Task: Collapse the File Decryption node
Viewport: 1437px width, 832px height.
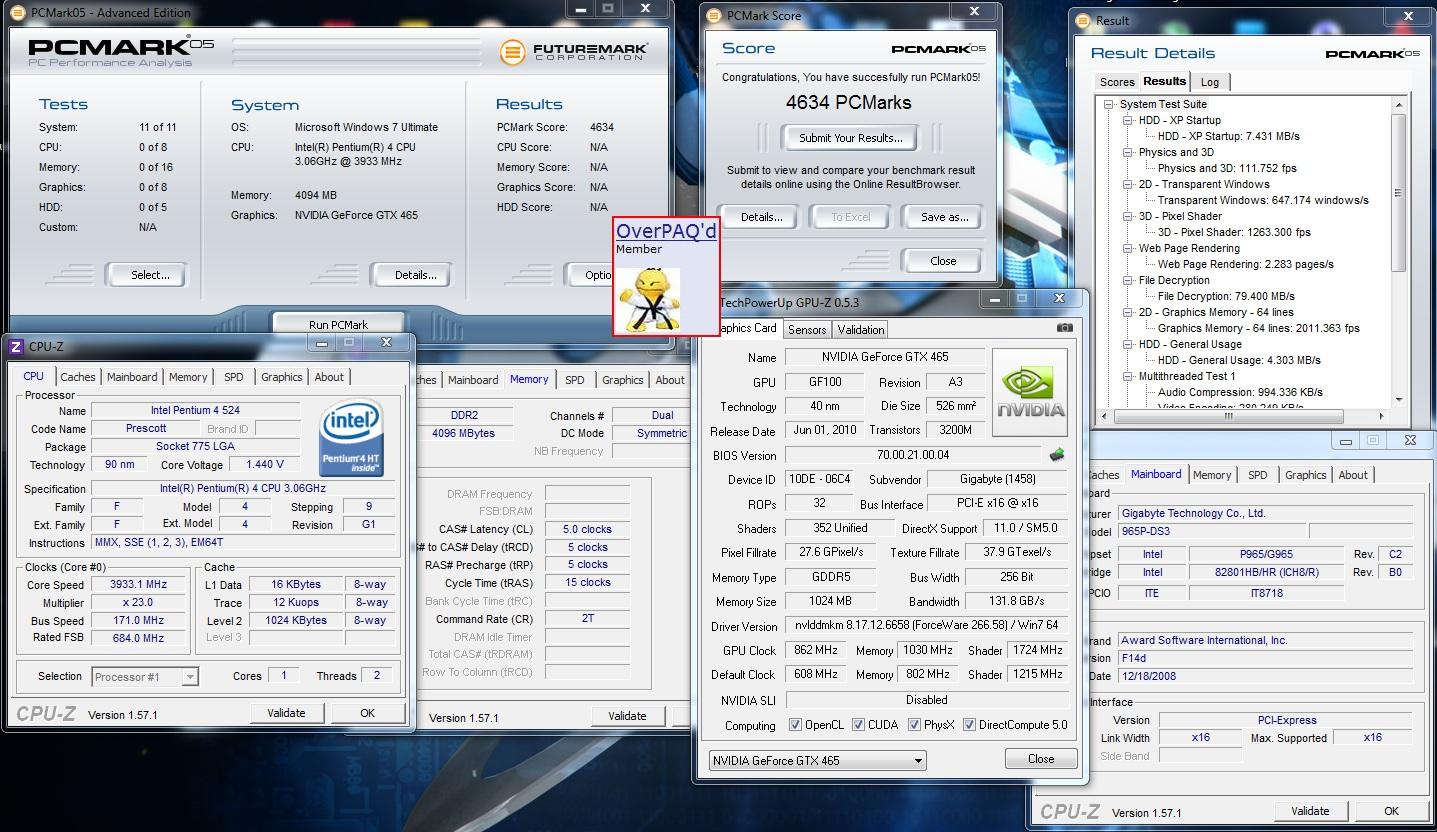Action: coord(1128,280)
